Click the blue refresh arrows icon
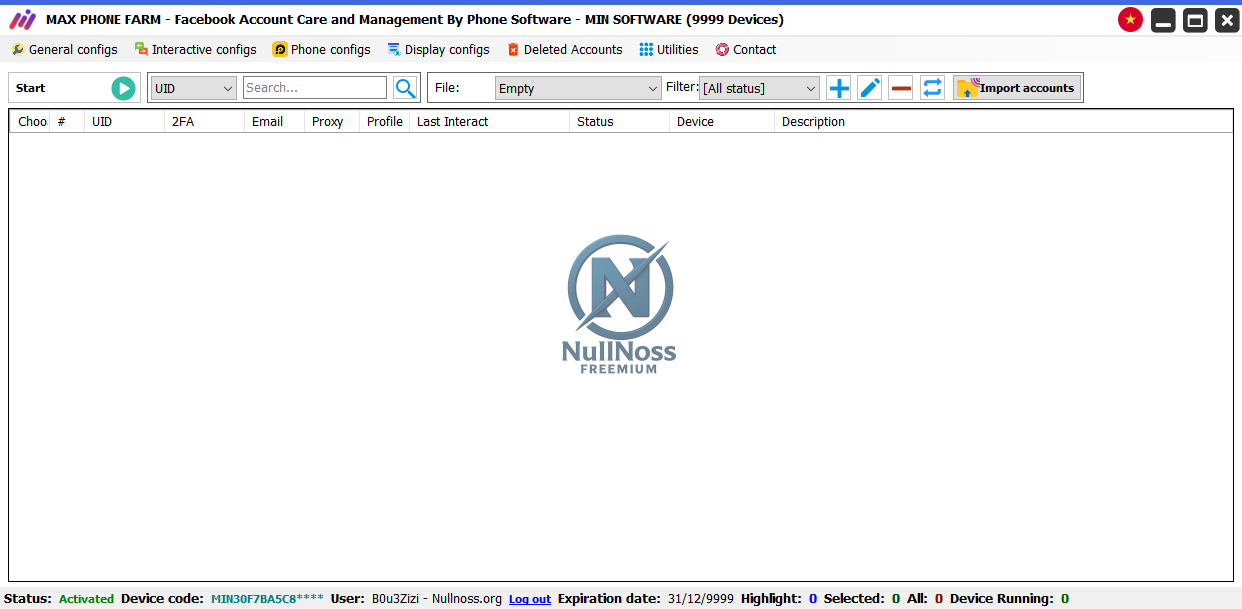Image resolution: width=1242 pixels, height=609 pixels. tap(932, 88)
